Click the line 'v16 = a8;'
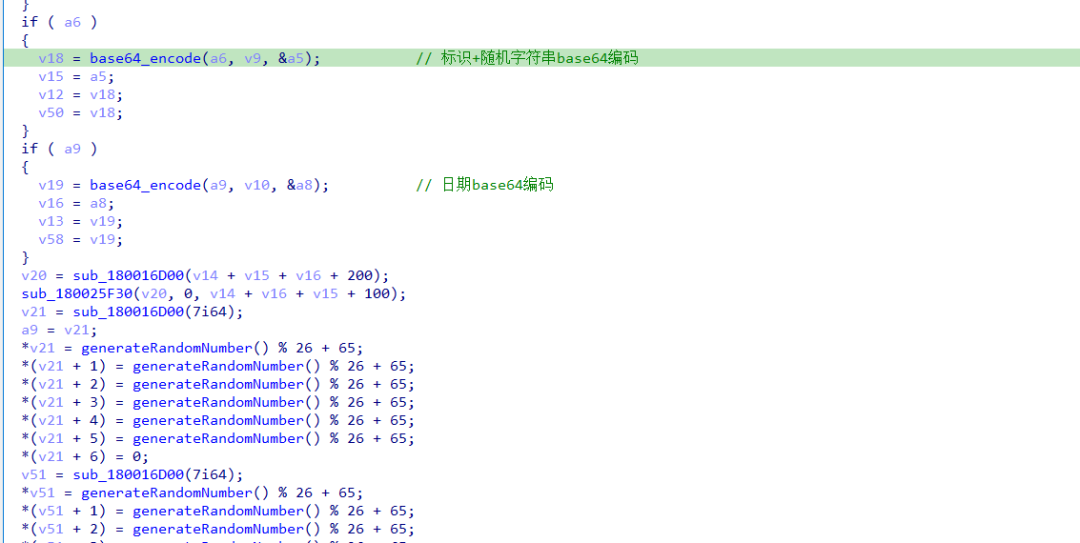Viewport: 1080px width, 543px height. coord(76,203)
